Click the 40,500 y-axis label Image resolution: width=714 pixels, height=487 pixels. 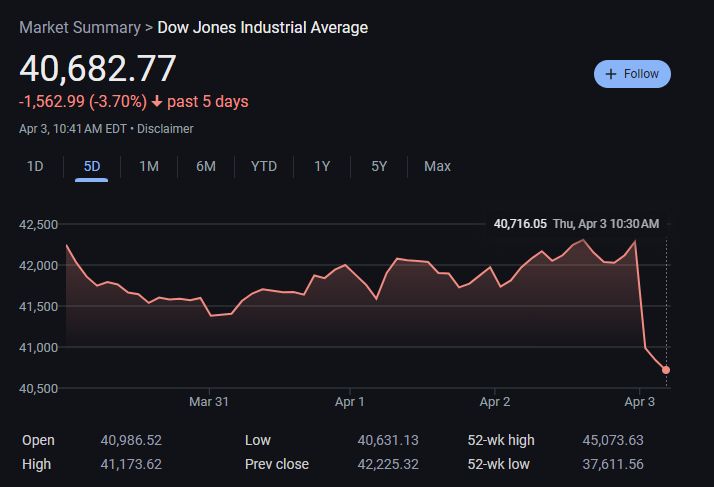click(x=38, y=389)
